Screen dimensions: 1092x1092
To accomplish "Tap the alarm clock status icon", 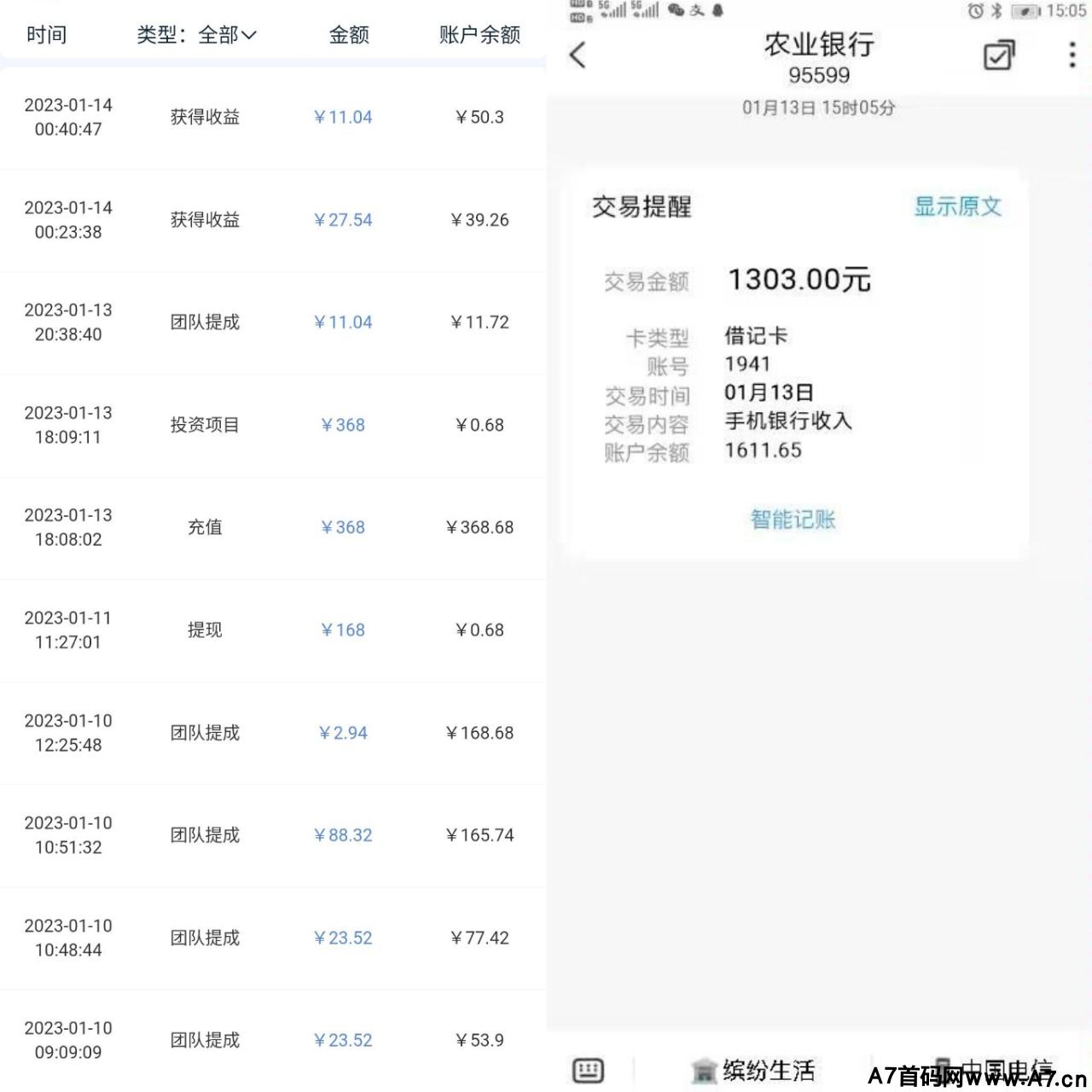I will click(975, 11).
